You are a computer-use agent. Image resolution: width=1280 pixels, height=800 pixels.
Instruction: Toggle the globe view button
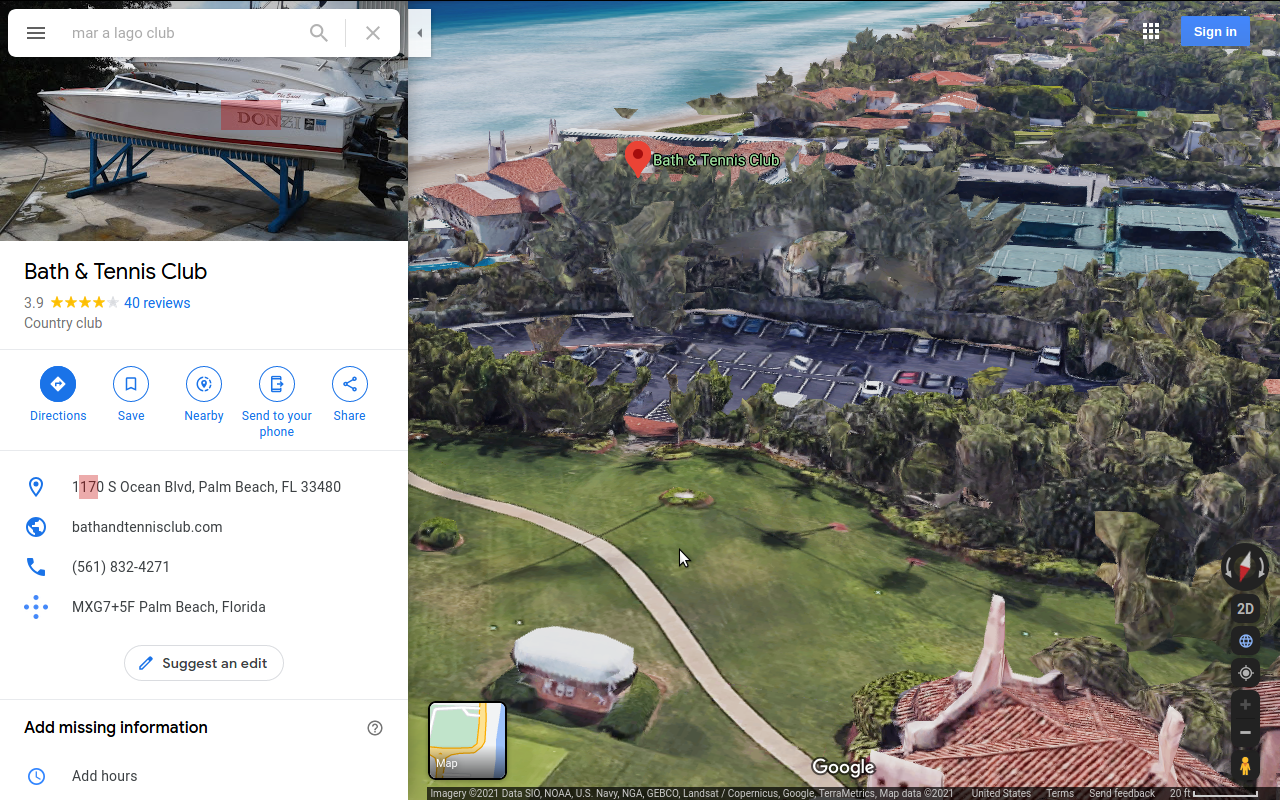click(x=1245, y=641)
